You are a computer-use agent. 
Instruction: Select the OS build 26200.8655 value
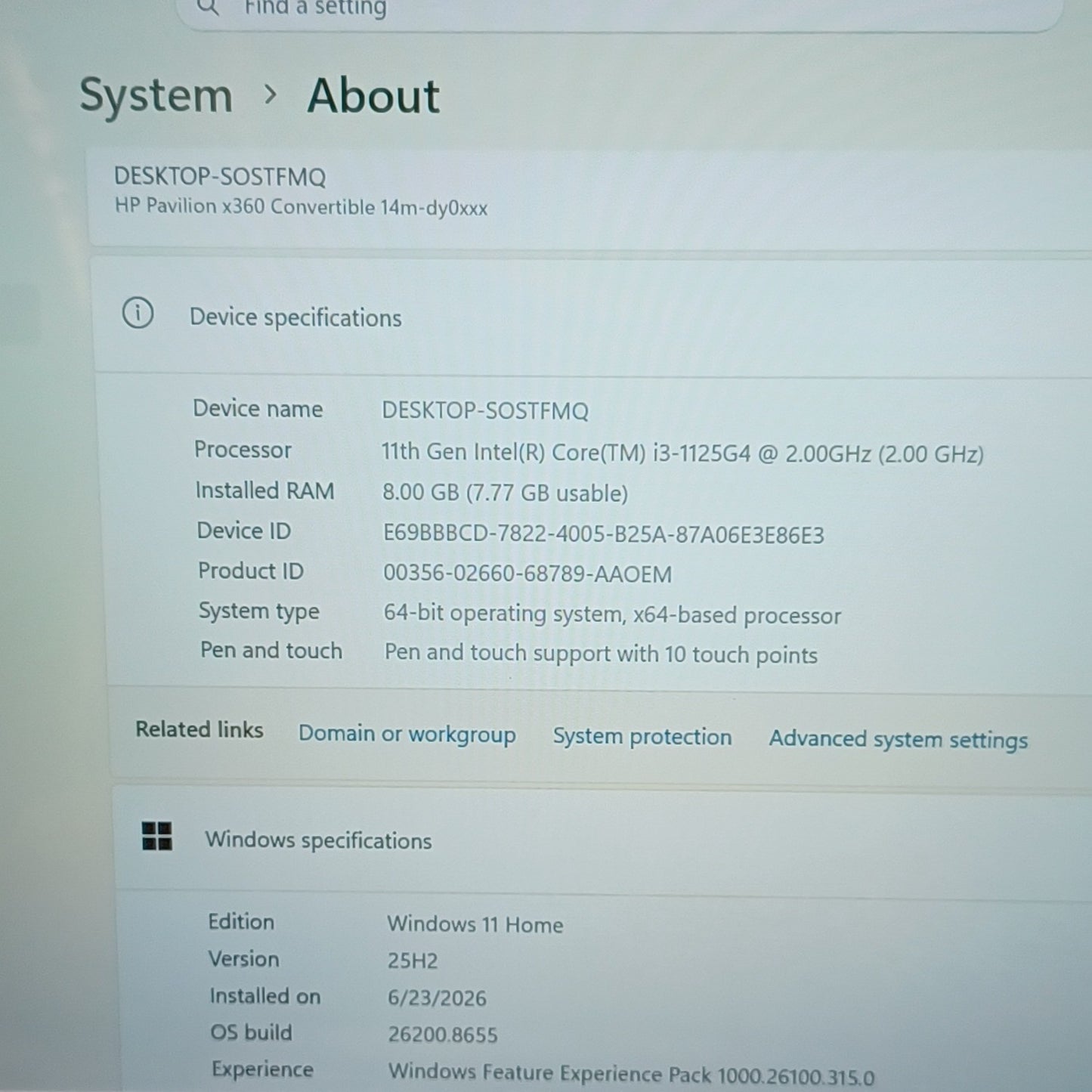[x=443, y=1035]
